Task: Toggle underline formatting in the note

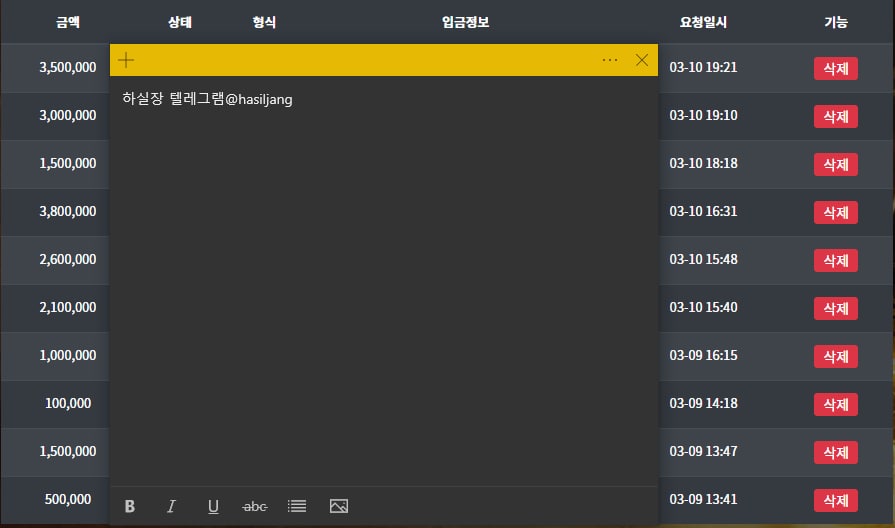Action: (213, 506)
